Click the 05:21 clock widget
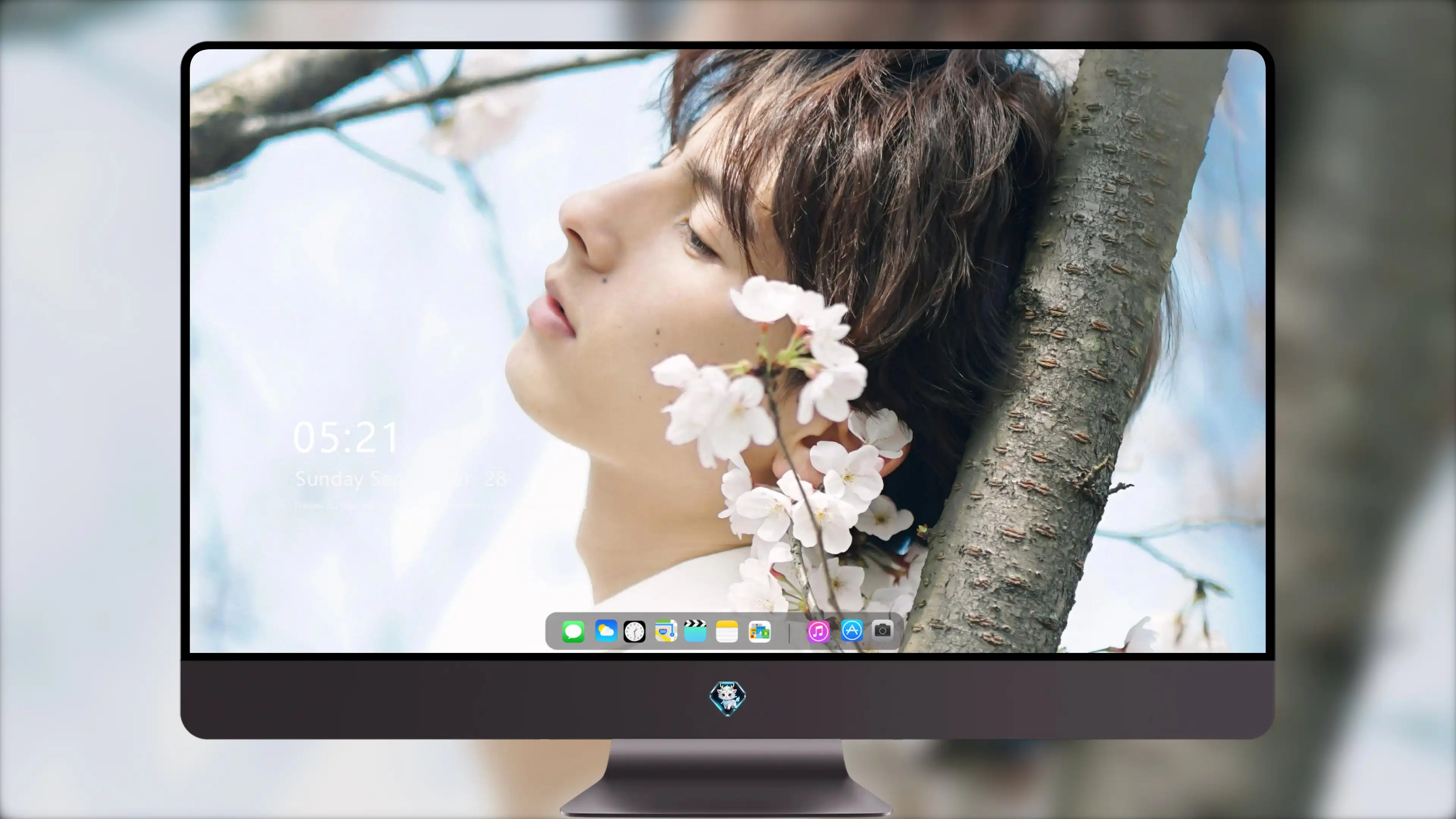This screenshot has width=1456, height=819. pyautogui.click(x=345, y=438)
